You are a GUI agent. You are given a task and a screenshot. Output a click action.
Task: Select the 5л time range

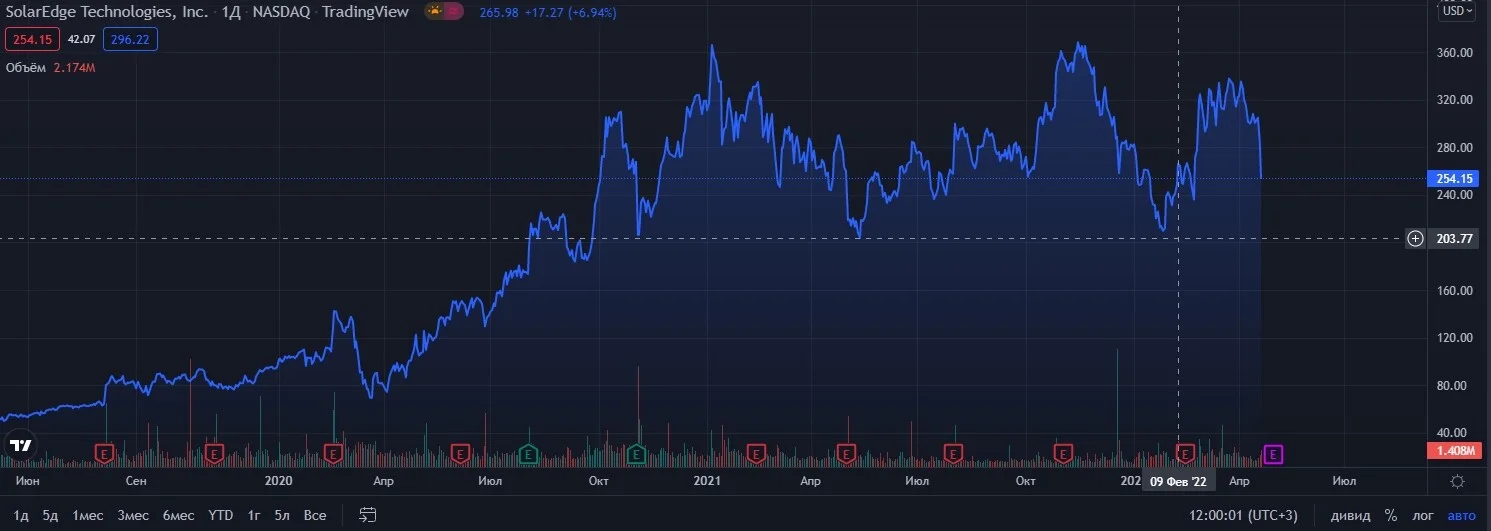pyautogui.click(x=282, y=515)
